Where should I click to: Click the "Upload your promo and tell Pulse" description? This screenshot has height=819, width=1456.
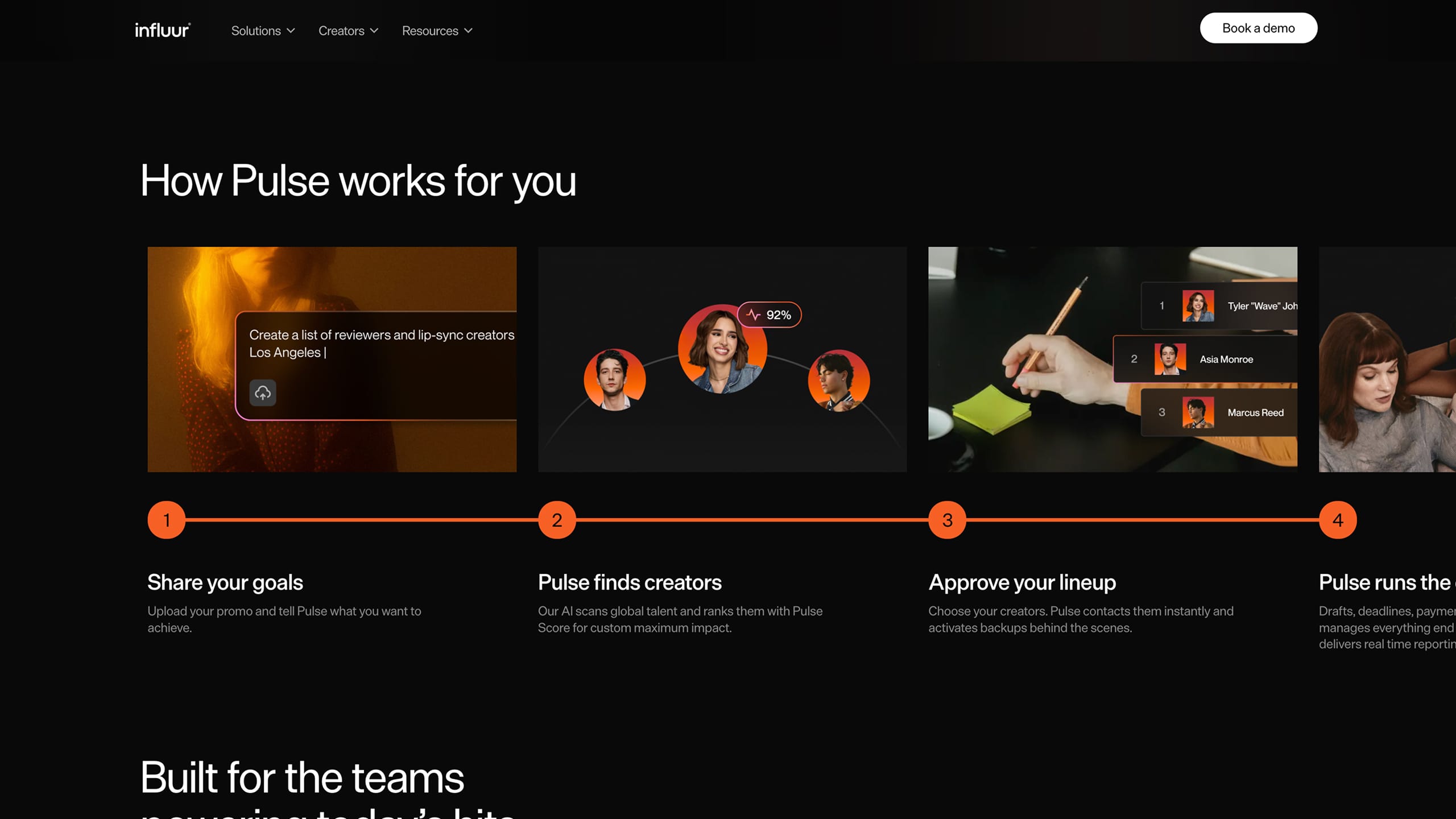(x=284, y=619)
